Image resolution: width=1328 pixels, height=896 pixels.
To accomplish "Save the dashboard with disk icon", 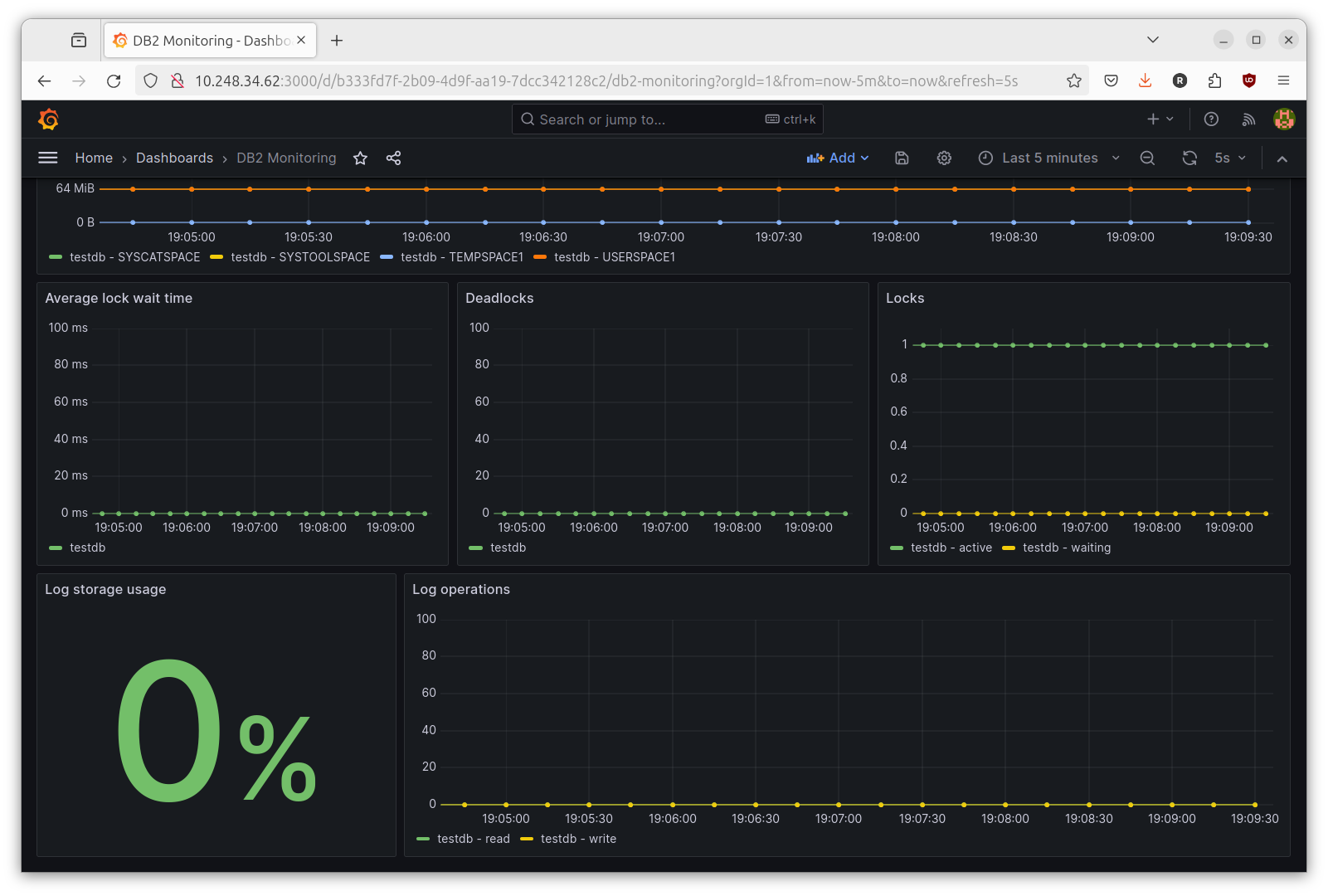I will (x=902, y=158).
